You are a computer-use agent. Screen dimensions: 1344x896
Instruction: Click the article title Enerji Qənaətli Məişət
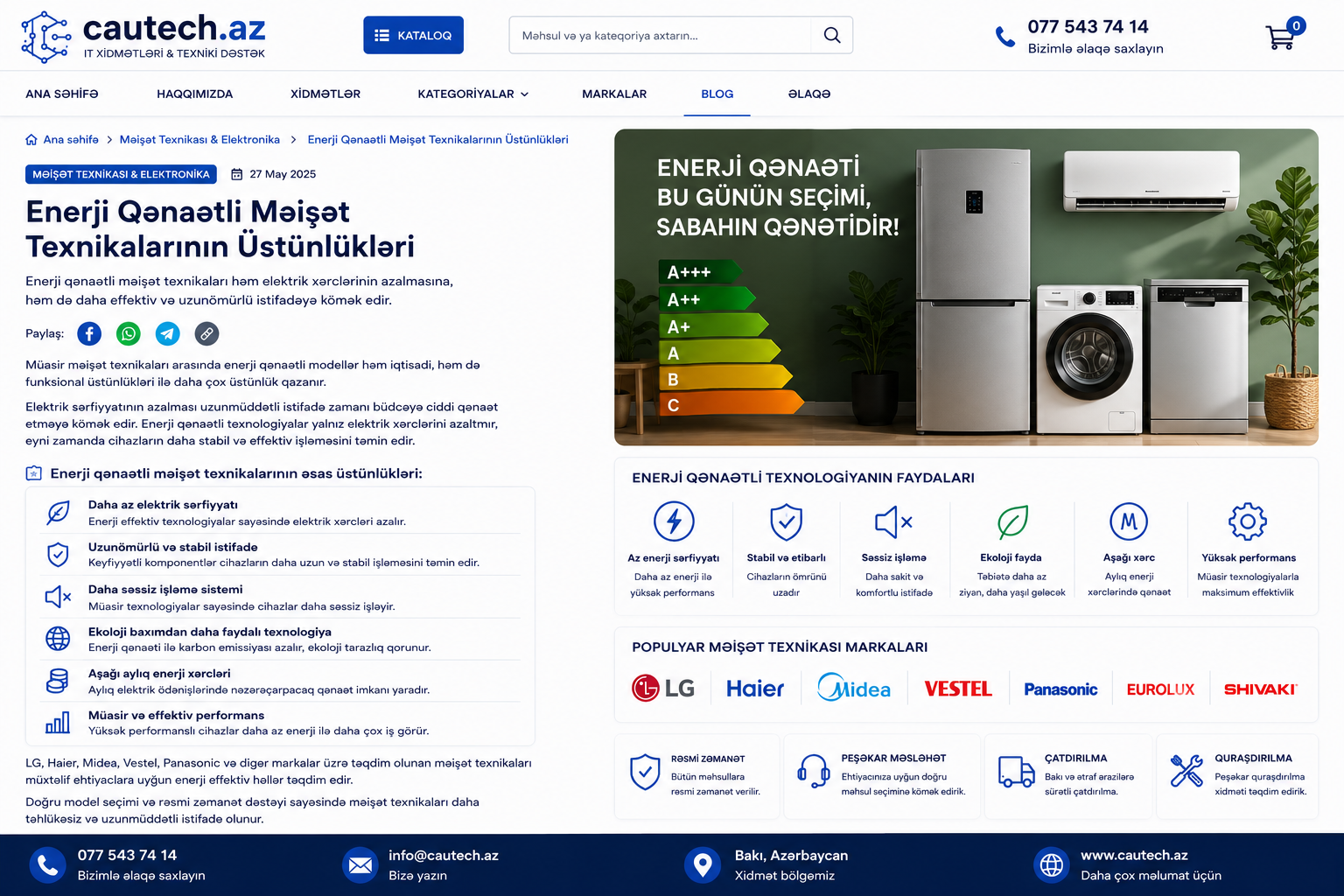(x=220, y=228)
